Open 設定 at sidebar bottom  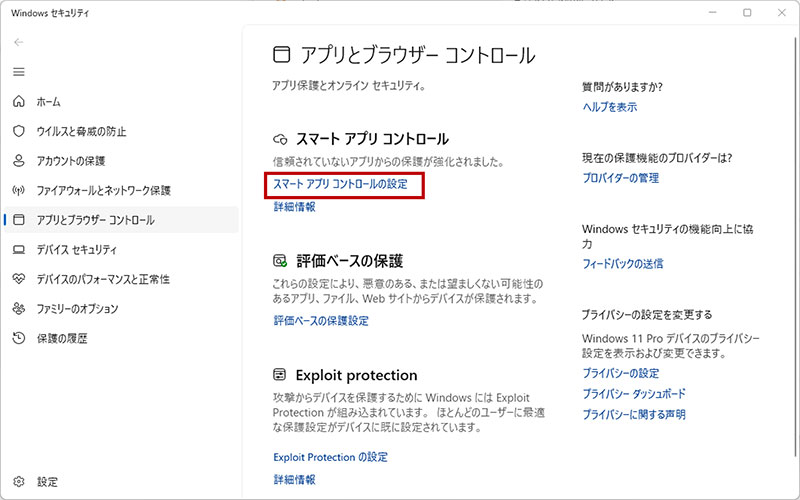click(47, 482)
